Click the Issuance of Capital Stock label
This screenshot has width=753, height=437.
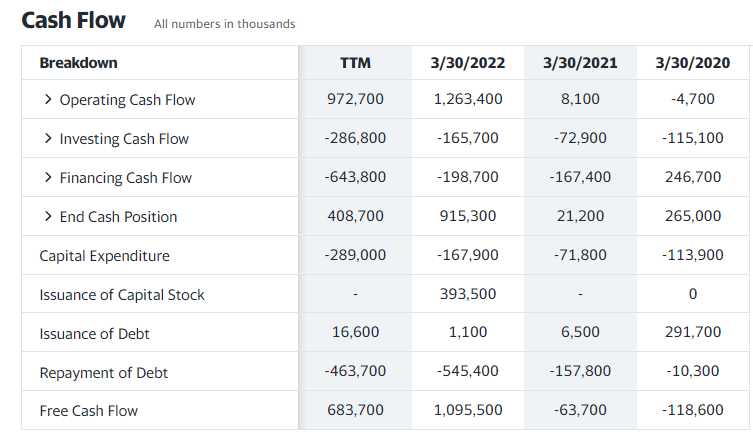[x=122, y=294]
